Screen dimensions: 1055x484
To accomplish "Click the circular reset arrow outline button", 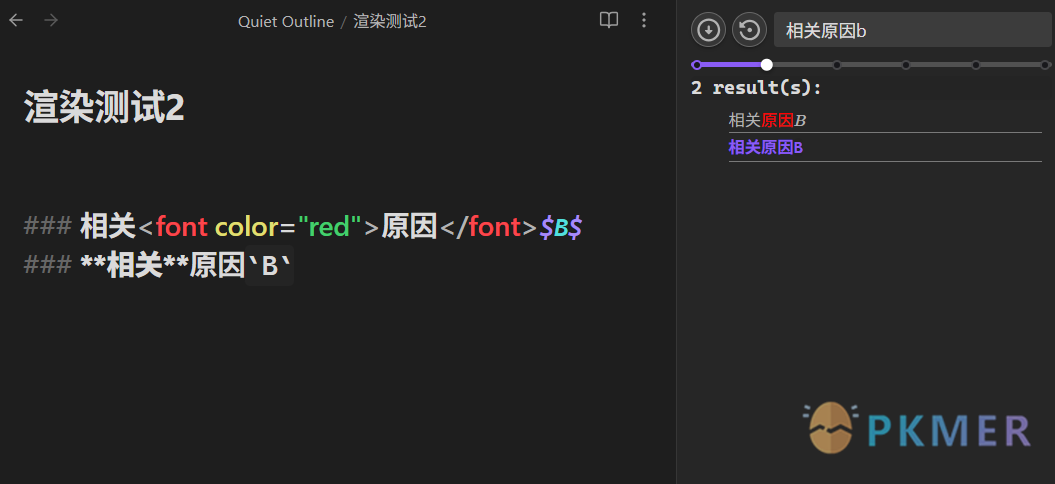I will pyautogui.click(x=750, y=30).
